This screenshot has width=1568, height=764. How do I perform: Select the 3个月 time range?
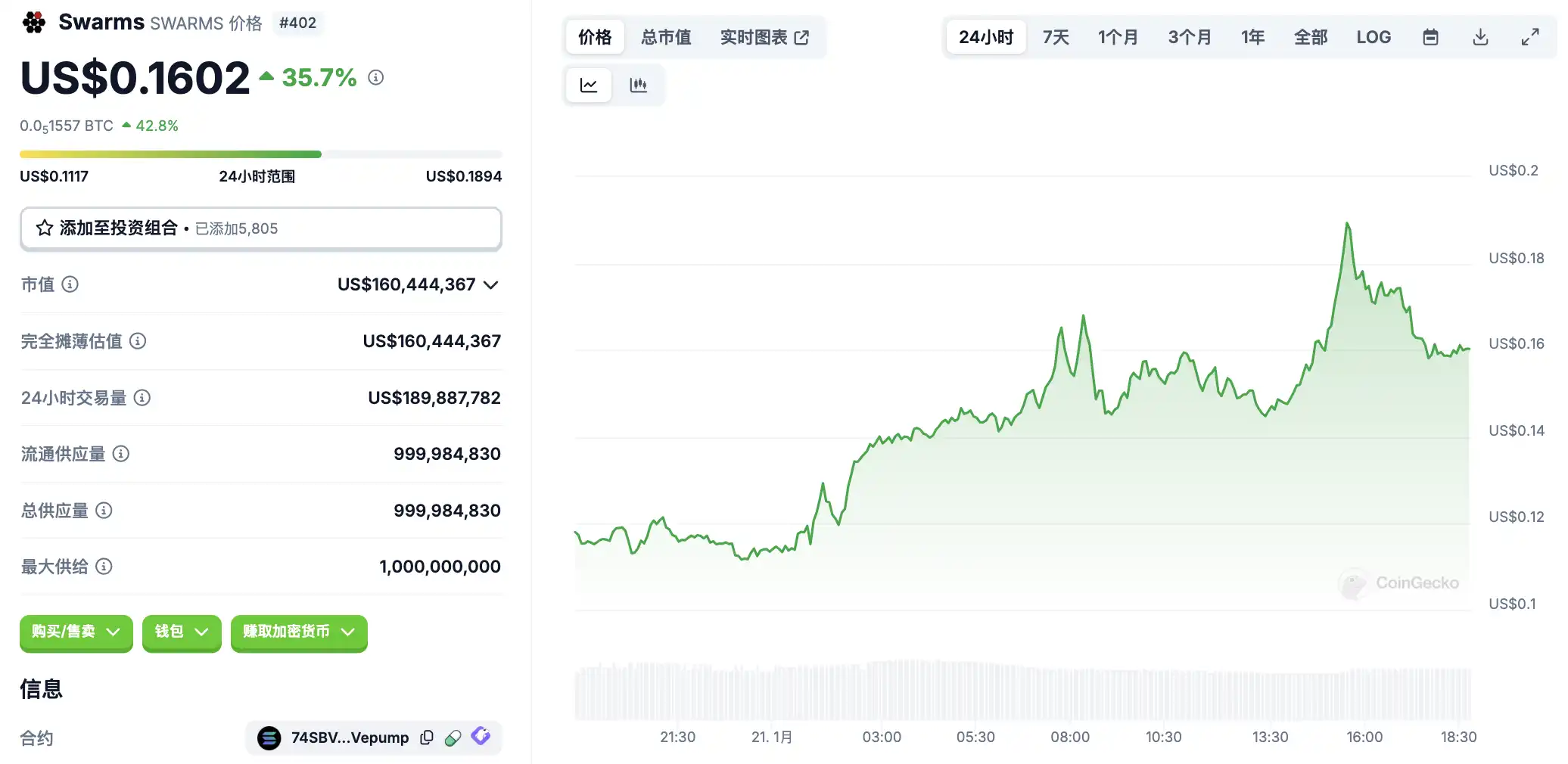click(x=1190, y=37)
